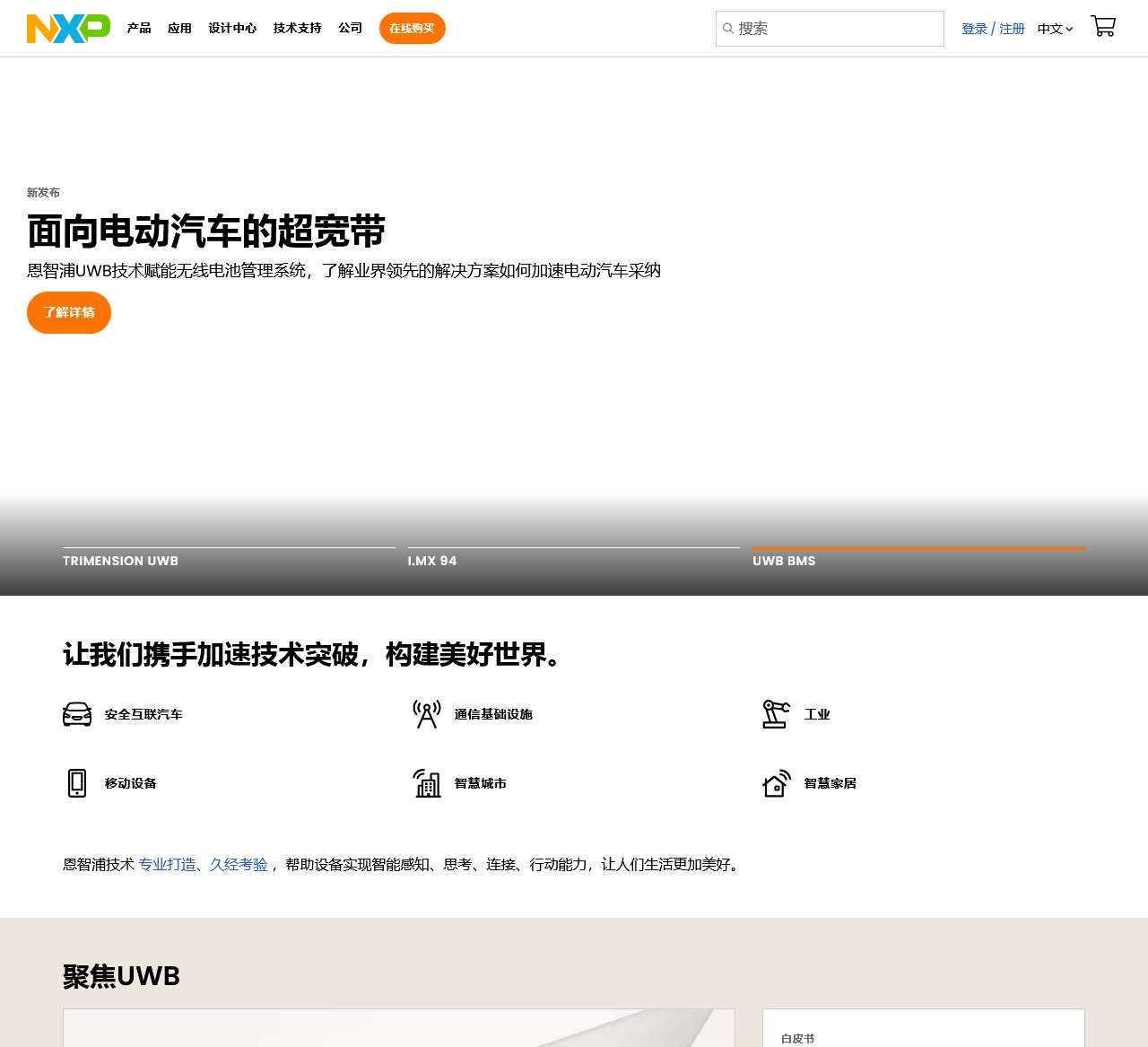Viewport: 1148px width, 1047px height.
Task: Click the robot arm icon for 工业
Action: [x=777, y=714]
